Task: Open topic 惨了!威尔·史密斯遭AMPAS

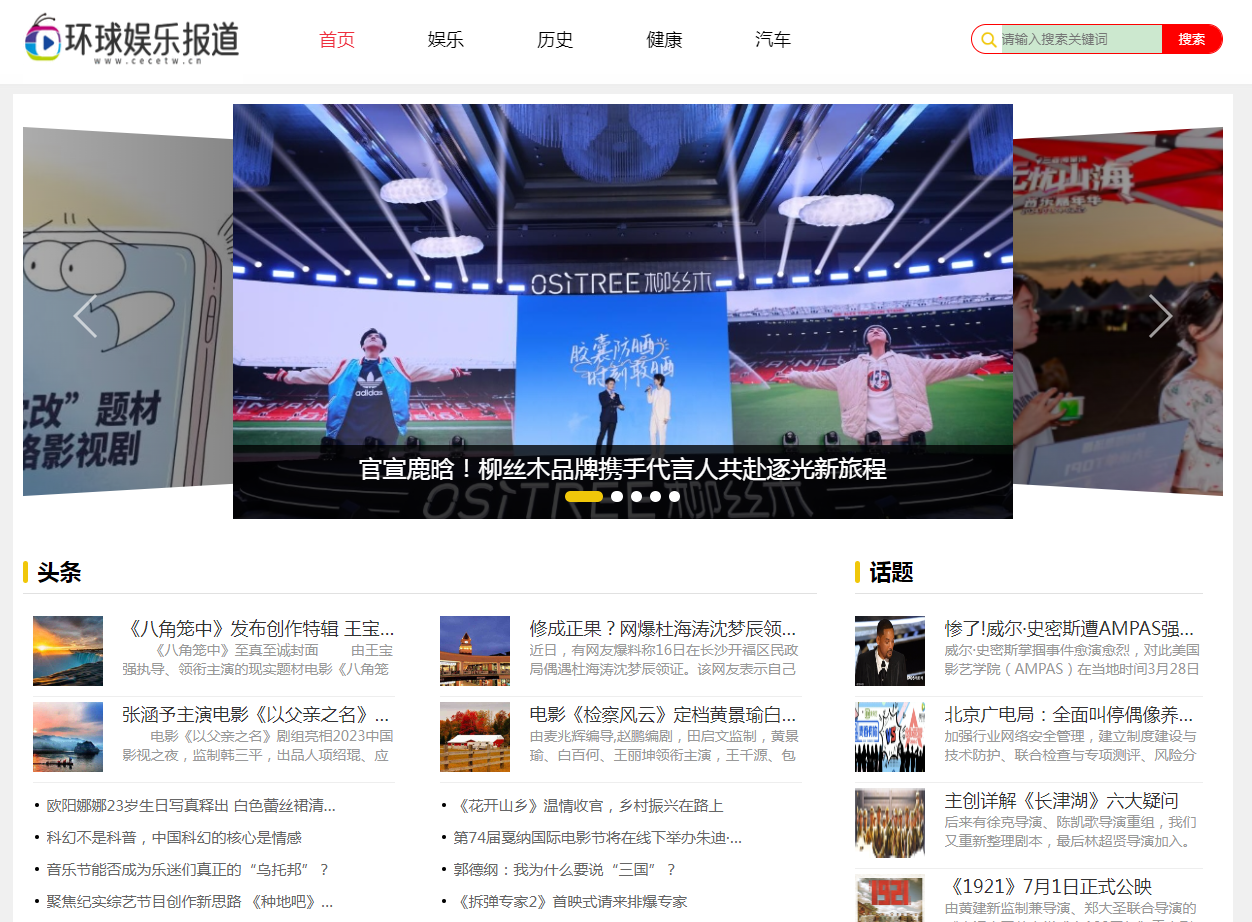Action: 1069,629
